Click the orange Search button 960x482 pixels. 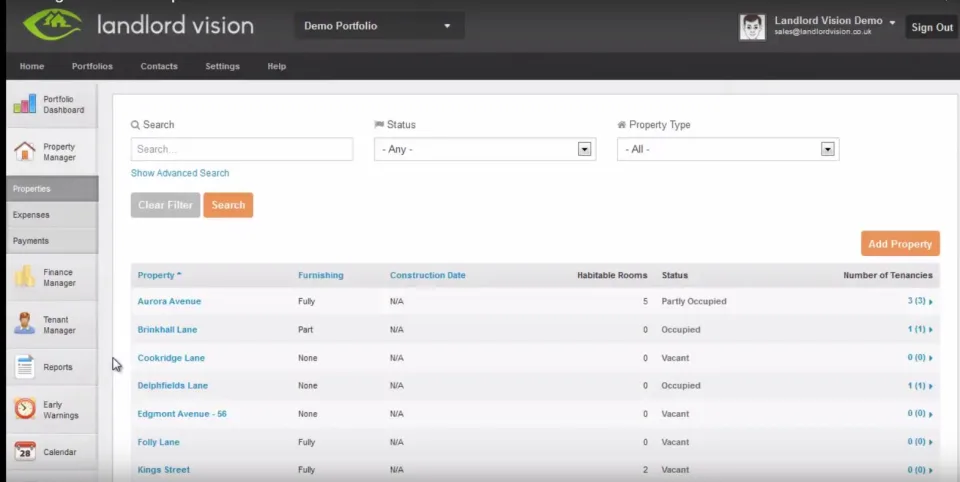click(228, 205)
